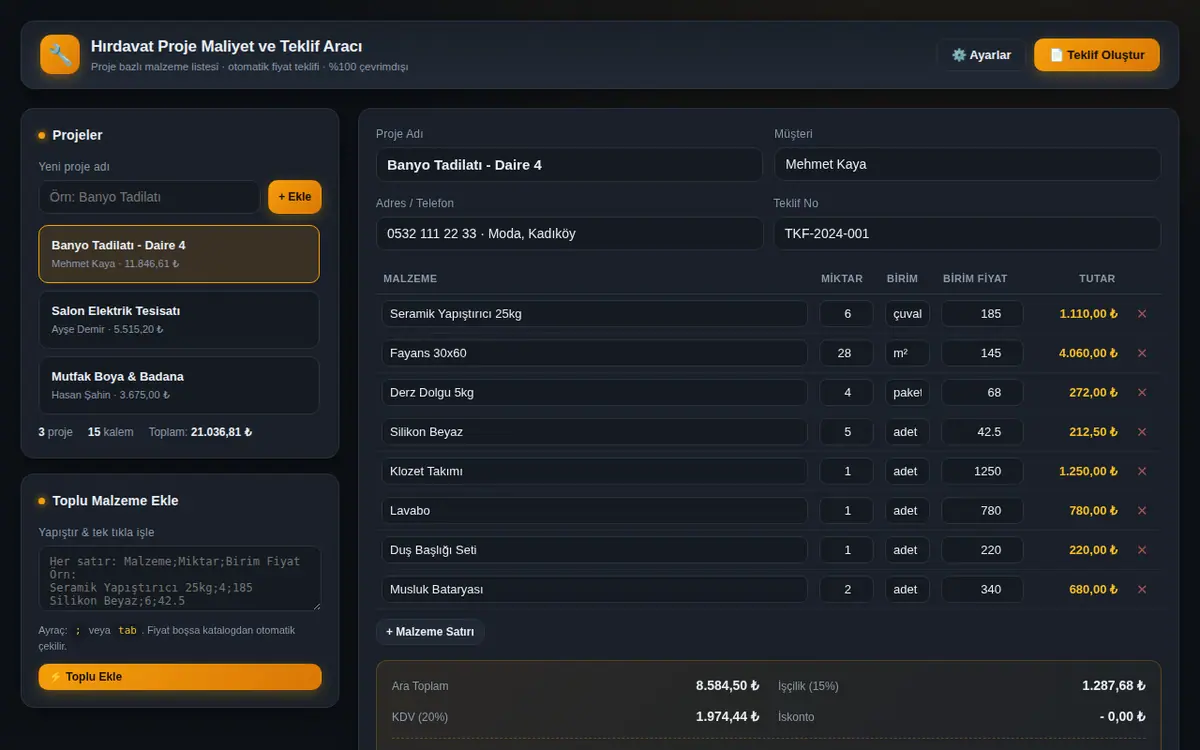Remove the Lavabo row
Image resolution: width=1200 pixels, height=750 pixels.
click(1142, 511)
